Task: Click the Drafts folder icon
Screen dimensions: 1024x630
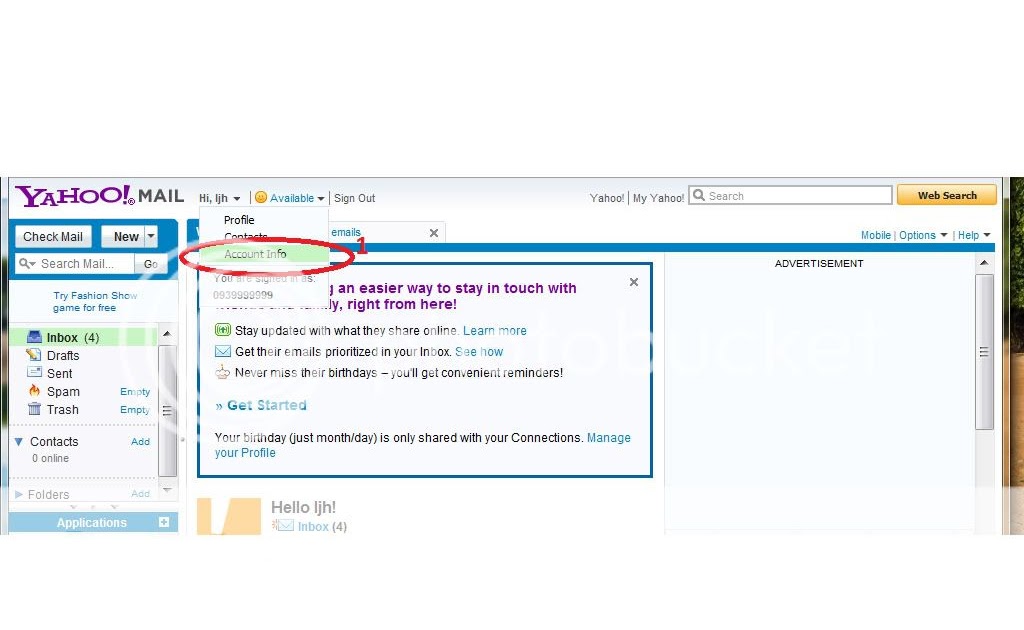Action: coord(34,355)
